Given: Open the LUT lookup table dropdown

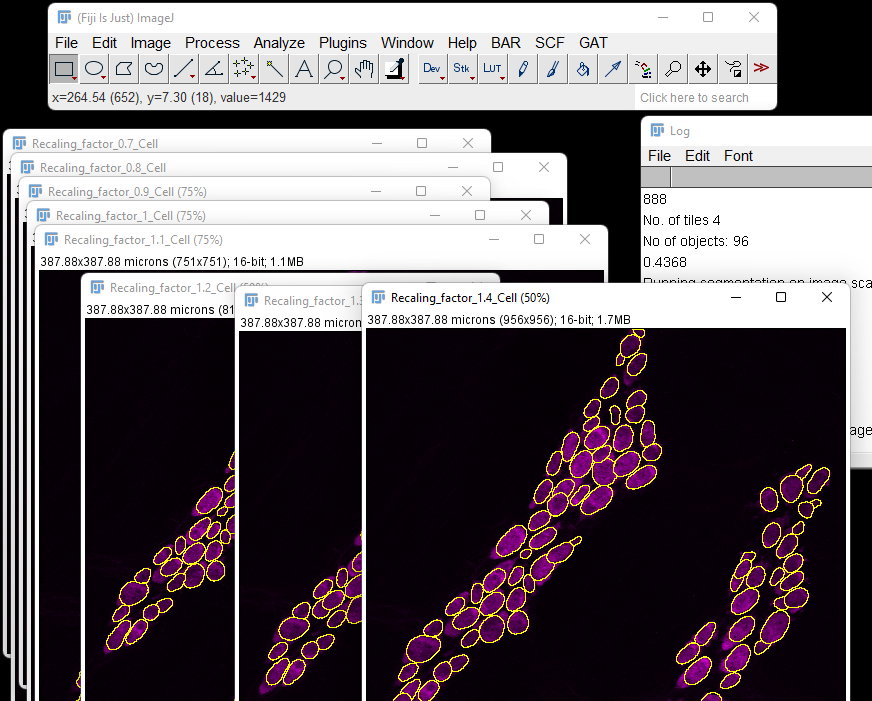Looking at the screenshot, I should [492, 69].
